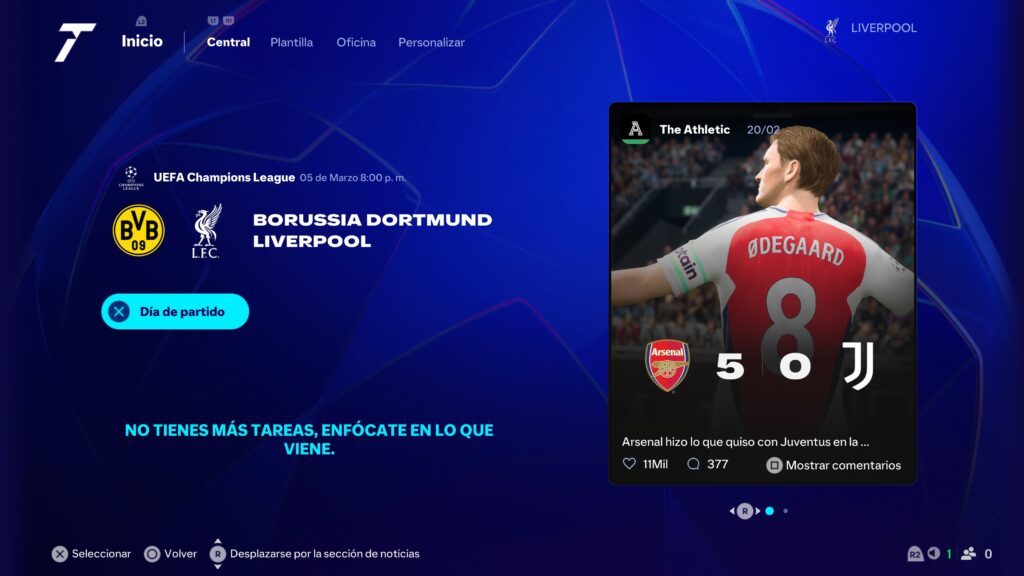Click the Liverpool club badge at top right
The height and width of the screenshot is (576, 1024).
[831, 30]
